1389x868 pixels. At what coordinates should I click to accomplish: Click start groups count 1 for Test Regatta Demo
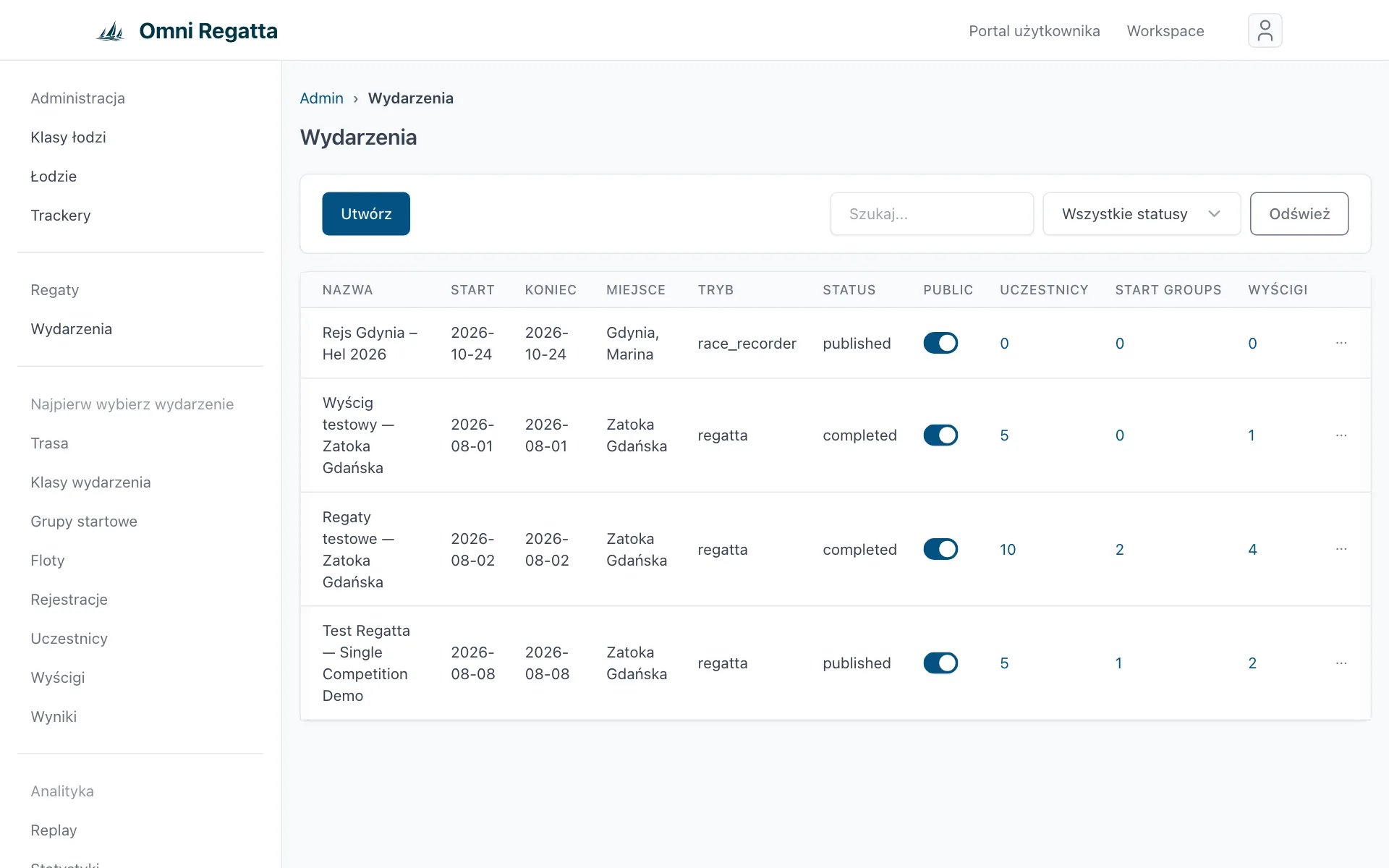point(1118,663)
